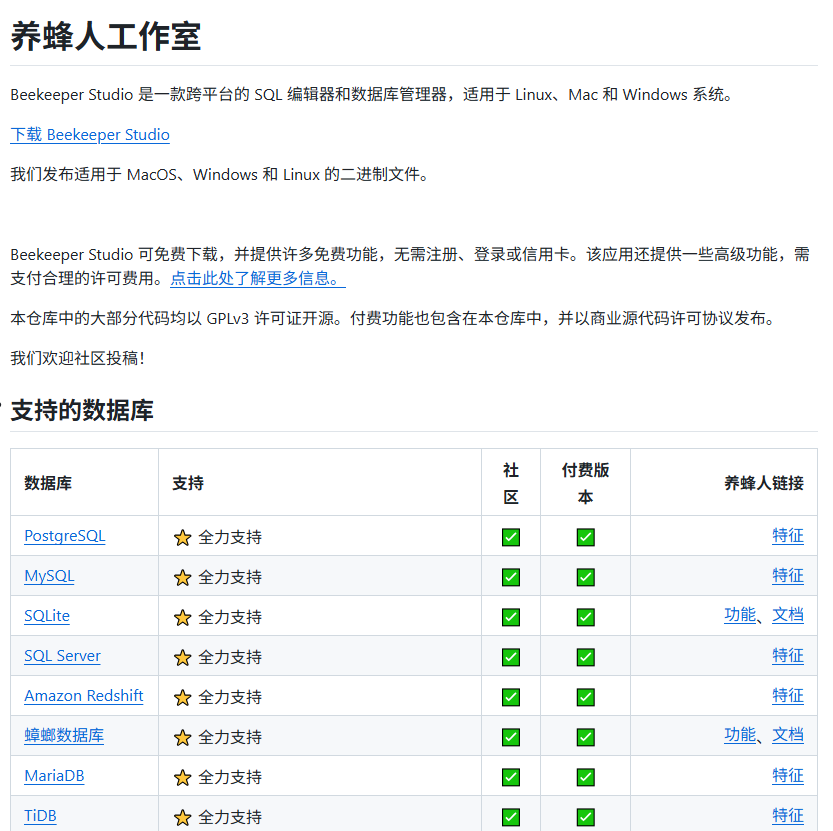Click 功能 link in SQLite row
Image resolution: width=833 pixels, height=831 pixels.
[x=740, y=615]
